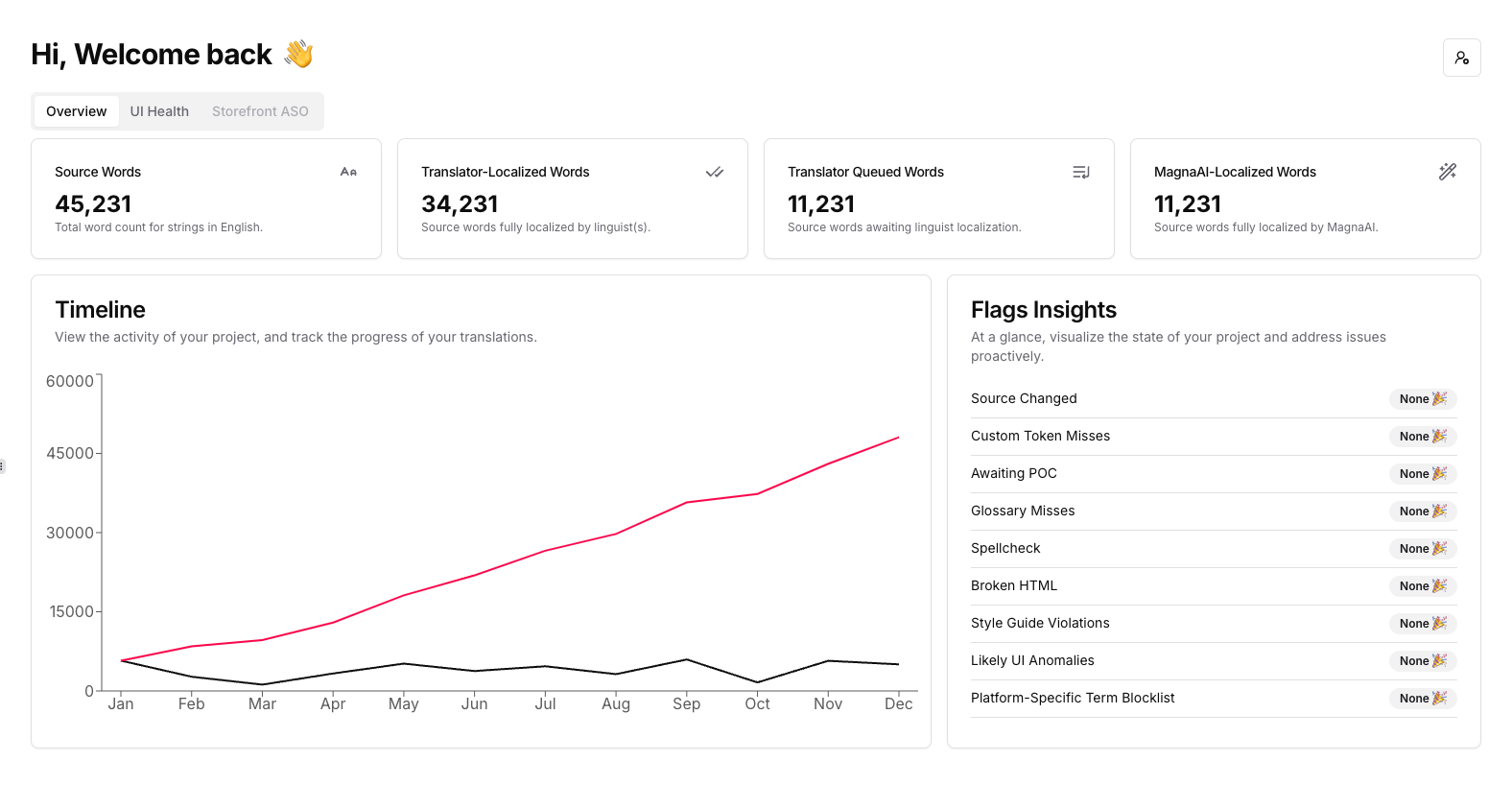Select the Storefront ASO tab

coord(260,111)
